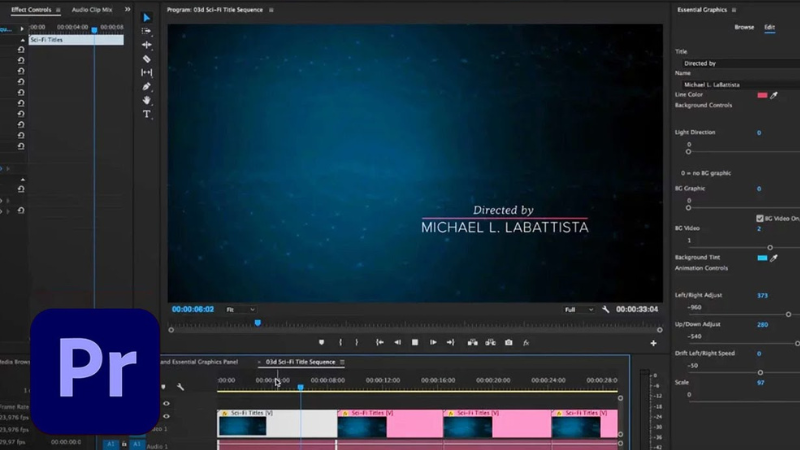Pick Line Color with eyedropper
The image size is (800, 450).
pos(774,95)
